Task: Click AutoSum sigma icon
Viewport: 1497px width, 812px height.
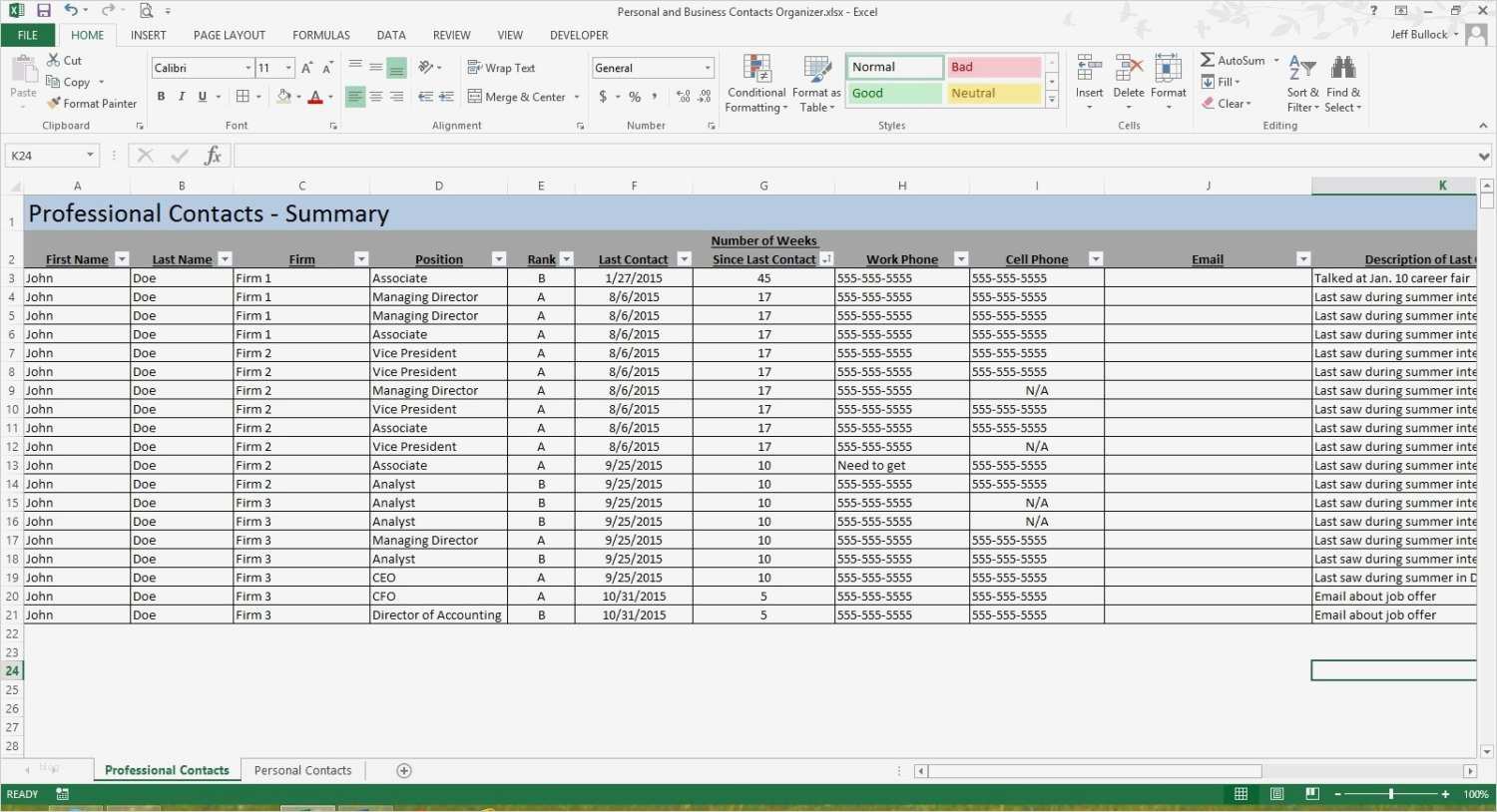Action: (x=1208, y=61)
